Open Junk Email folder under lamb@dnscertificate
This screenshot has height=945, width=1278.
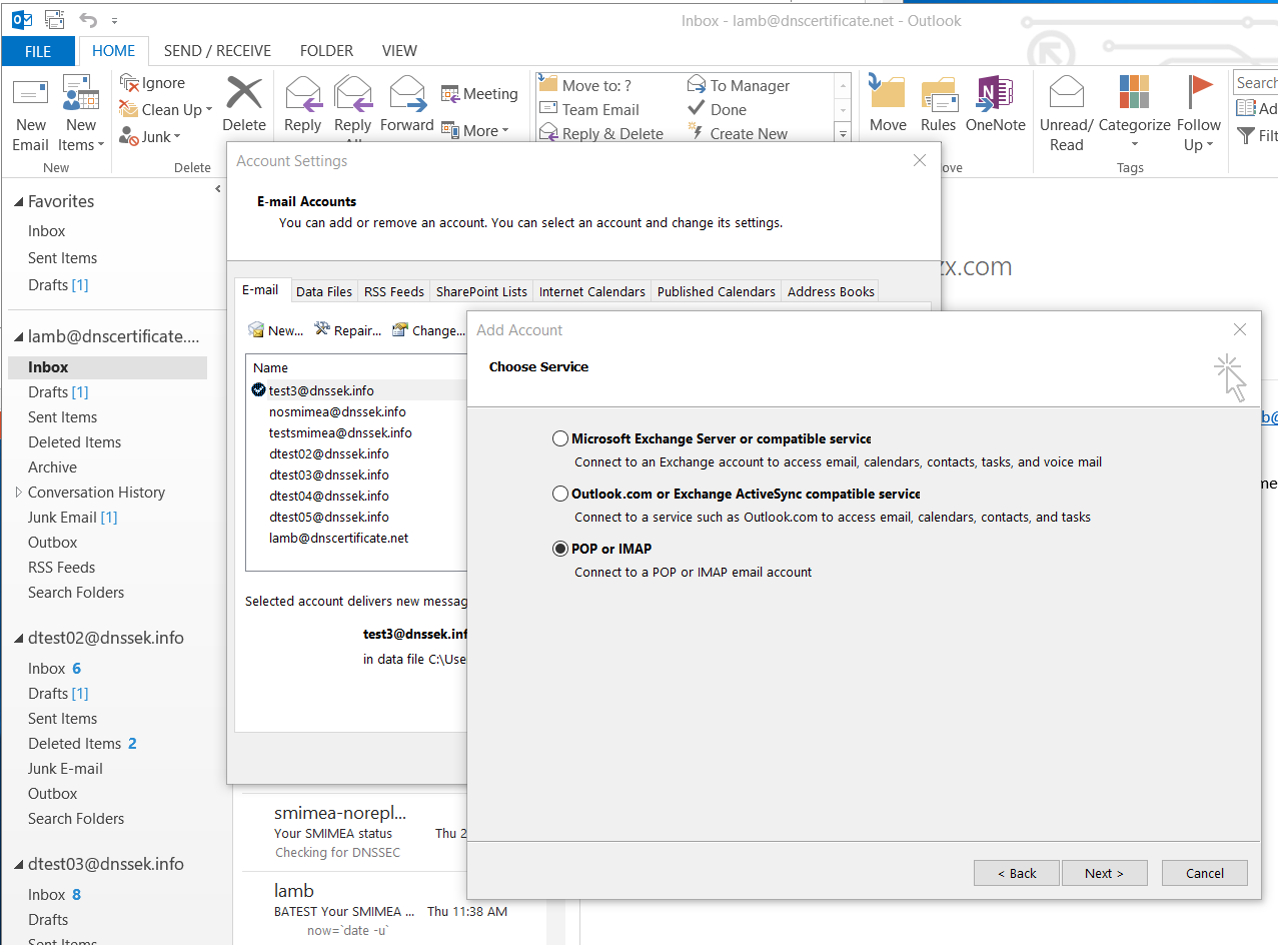72,517
